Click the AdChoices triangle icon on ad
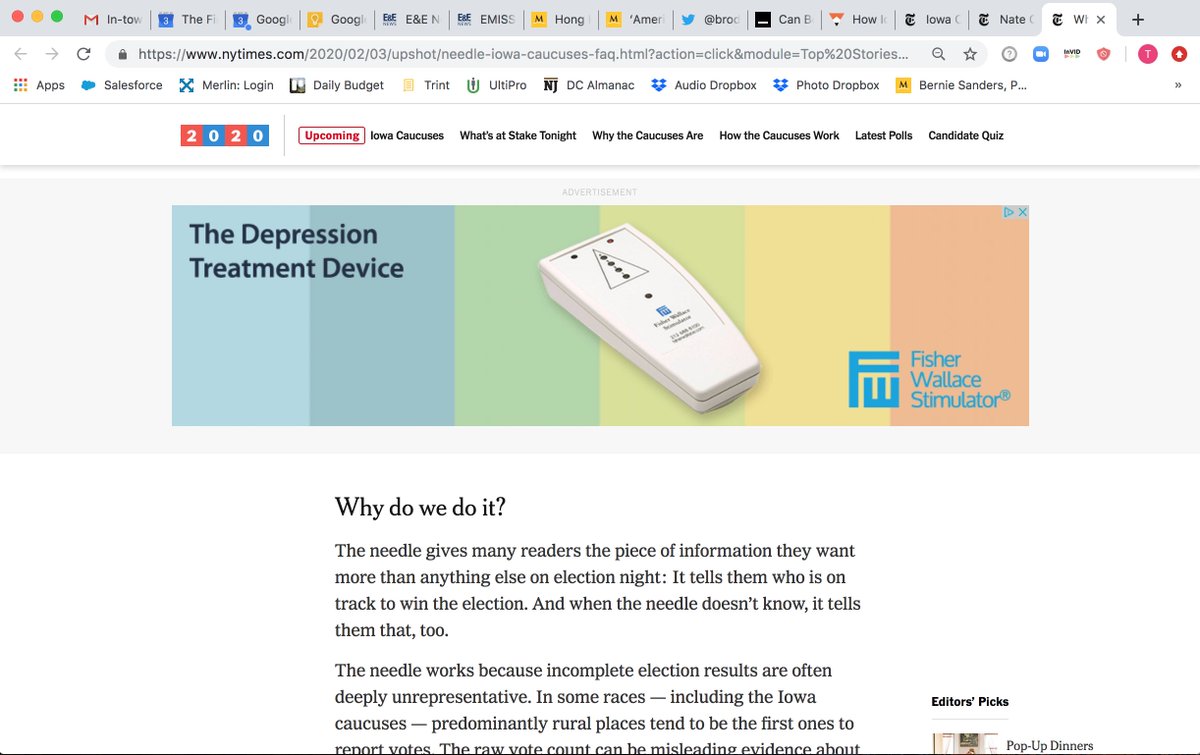The height and width of the screenshot is (755, 1200). point(1009,212)
